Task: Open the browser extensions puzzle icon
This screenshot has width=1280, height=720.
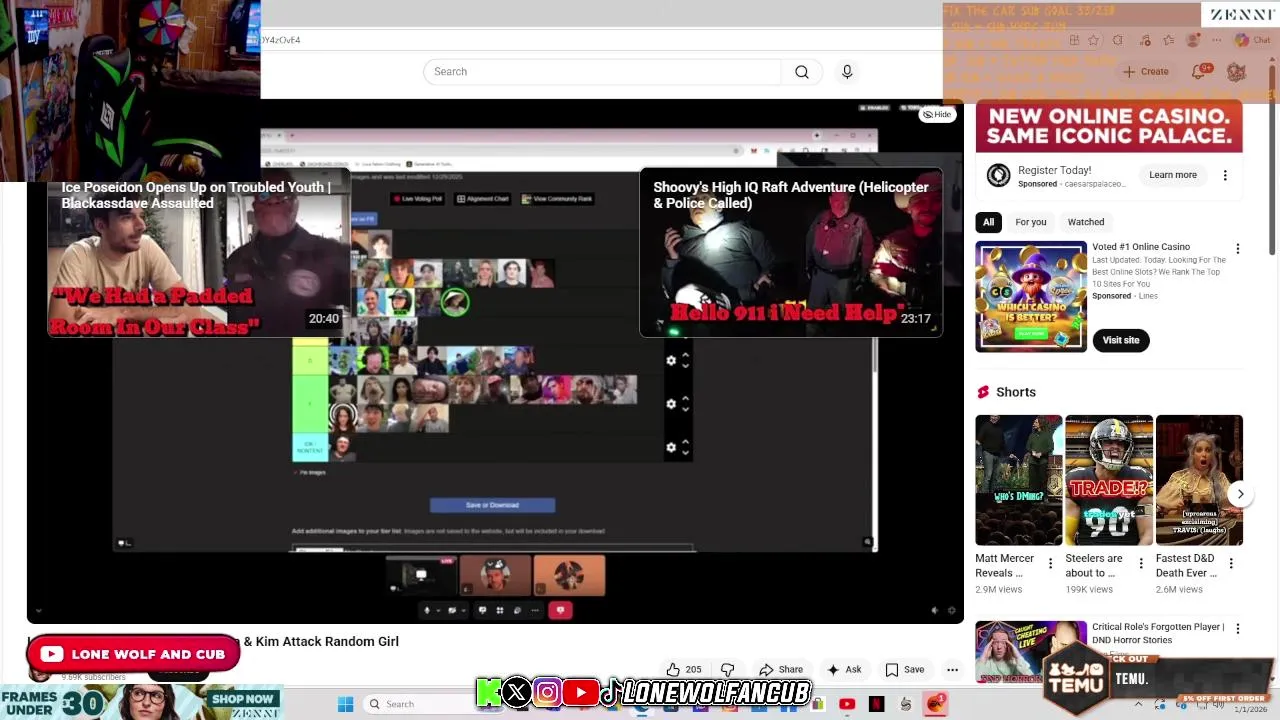Action: pyautogui.click(x=1118, y=40)
